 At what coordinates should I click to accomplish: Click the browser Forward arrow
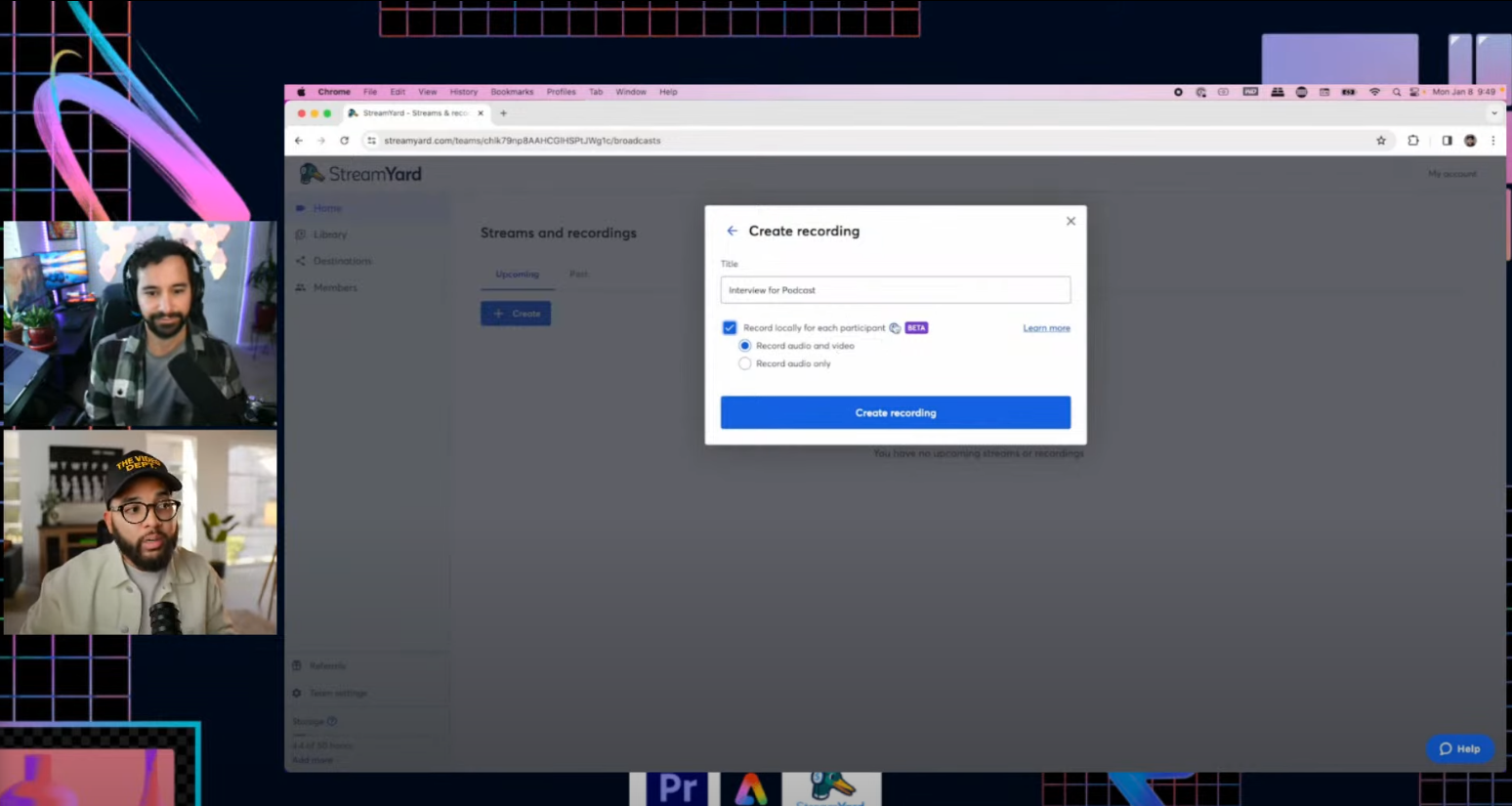[x=321, y=141]
